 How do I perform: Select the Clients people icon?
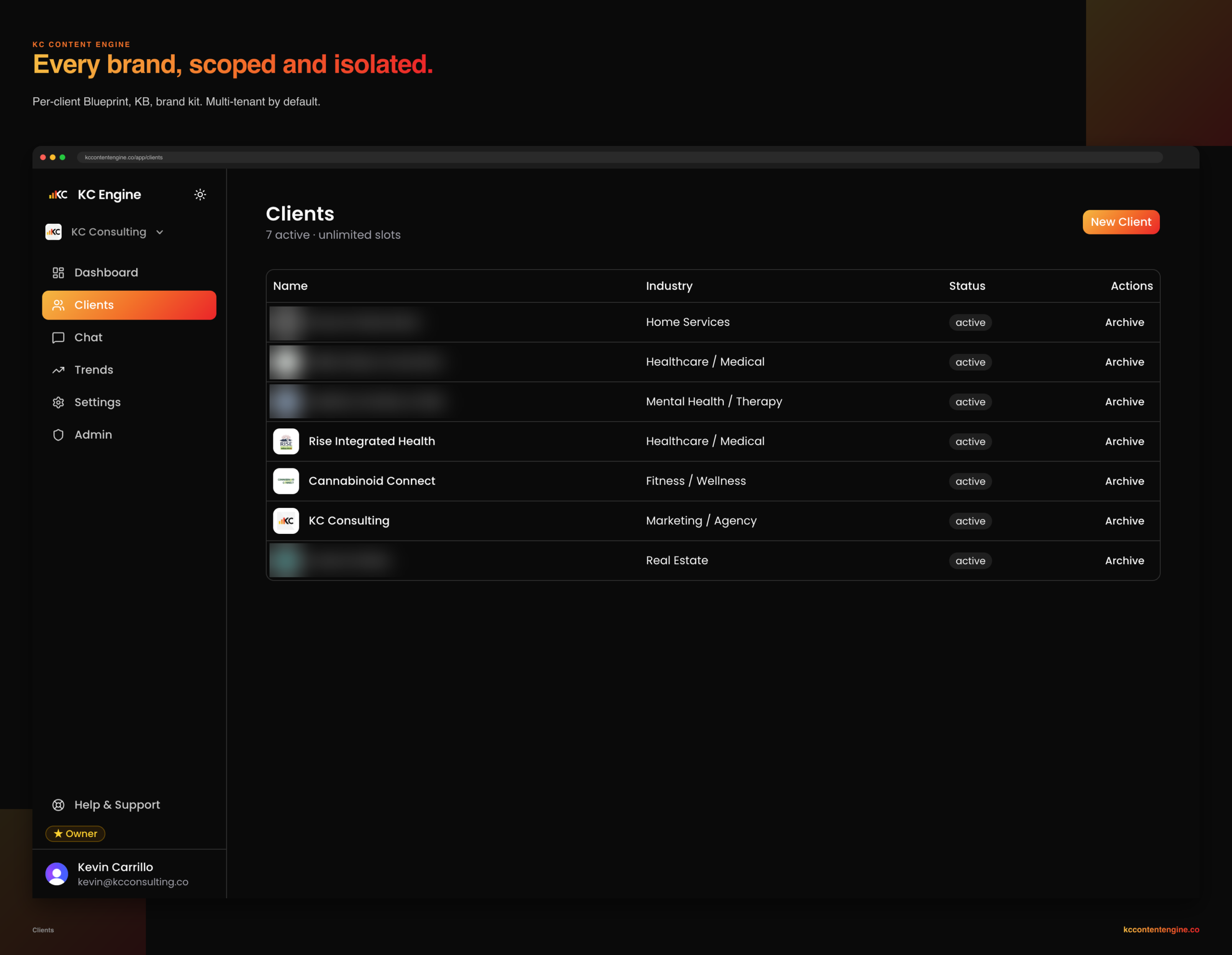[x=58, y=305]
